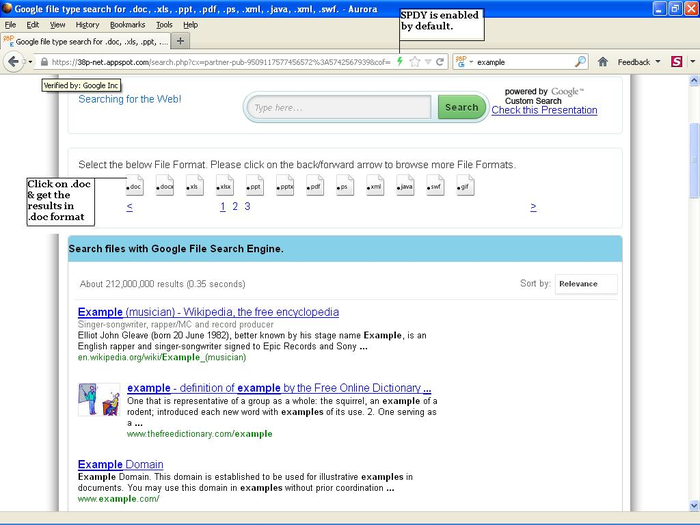Go to the Home page icon
Viewport: 700px width, 525px height.
click(603, 62)
